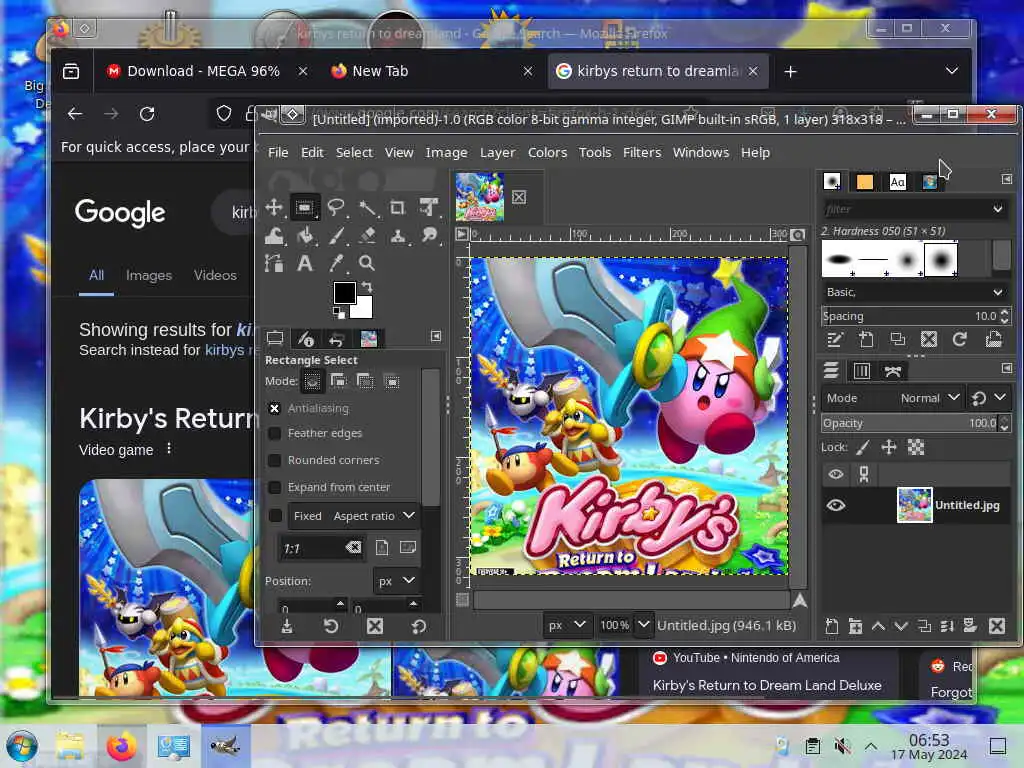Viewport: 1024px width, 768px height.
Task: Create a new layer group
Action: pyautogui.click(x=856, y=626)
